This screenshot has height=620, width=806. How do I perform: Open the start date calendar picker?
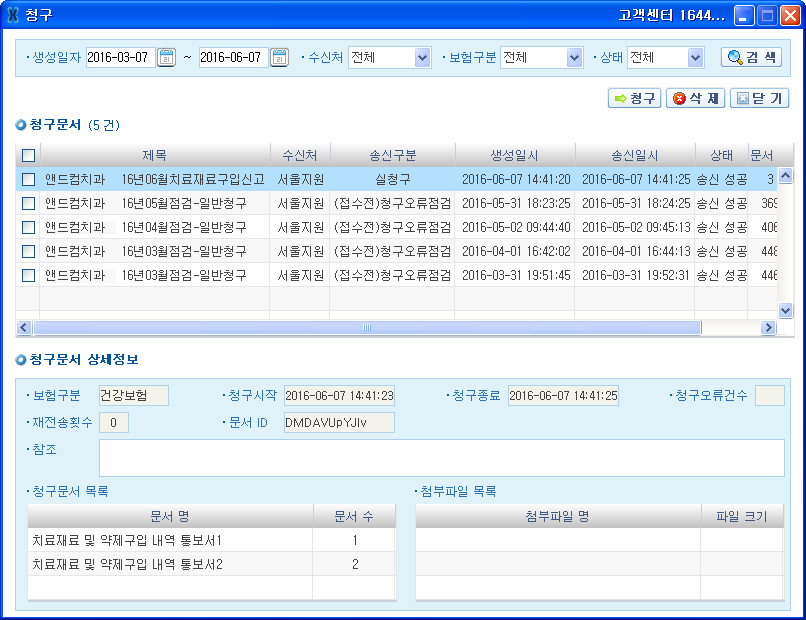[x=167, y=58]
